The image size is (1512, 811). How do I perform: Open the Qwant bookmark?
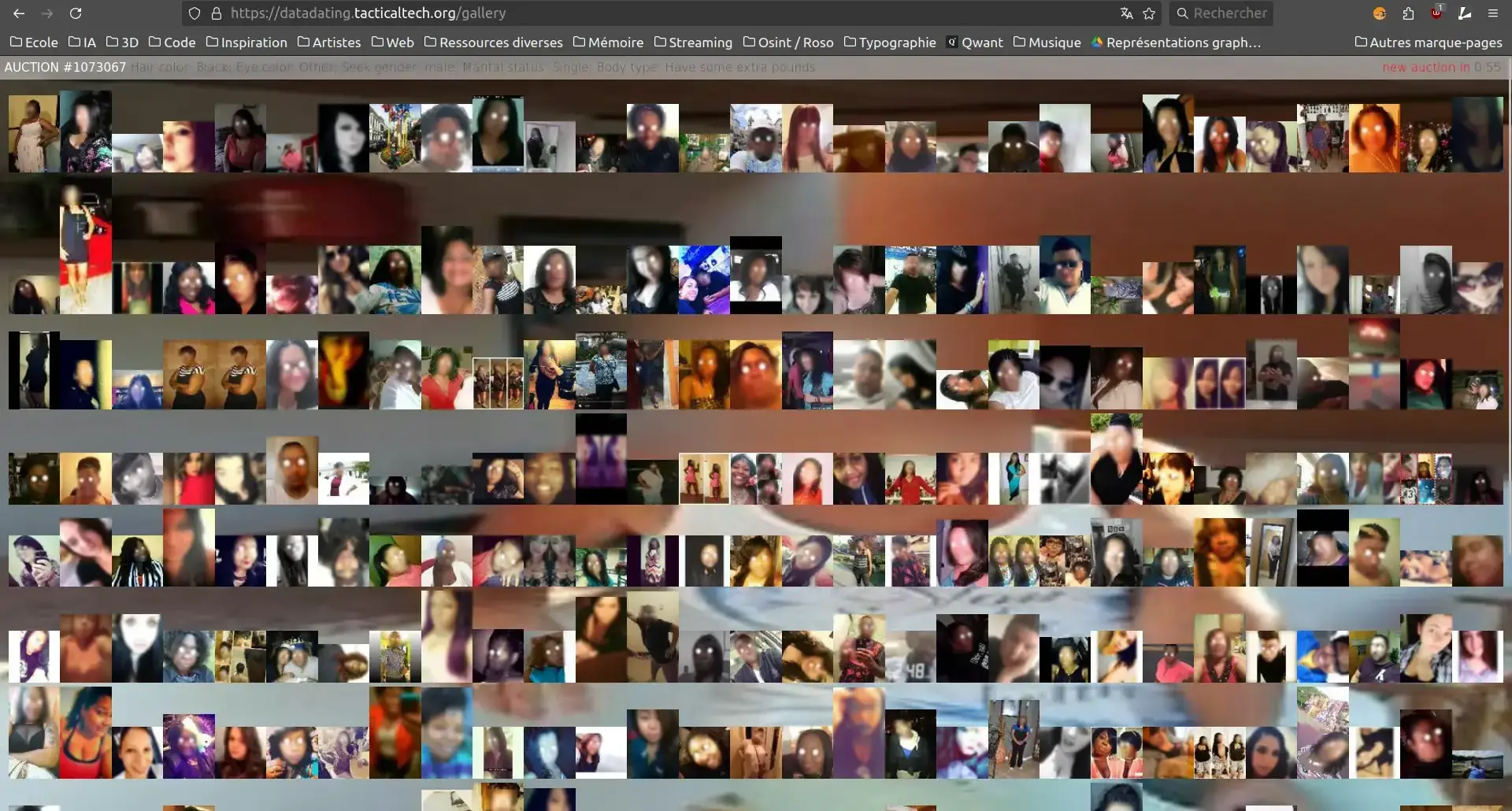point(975,43)
